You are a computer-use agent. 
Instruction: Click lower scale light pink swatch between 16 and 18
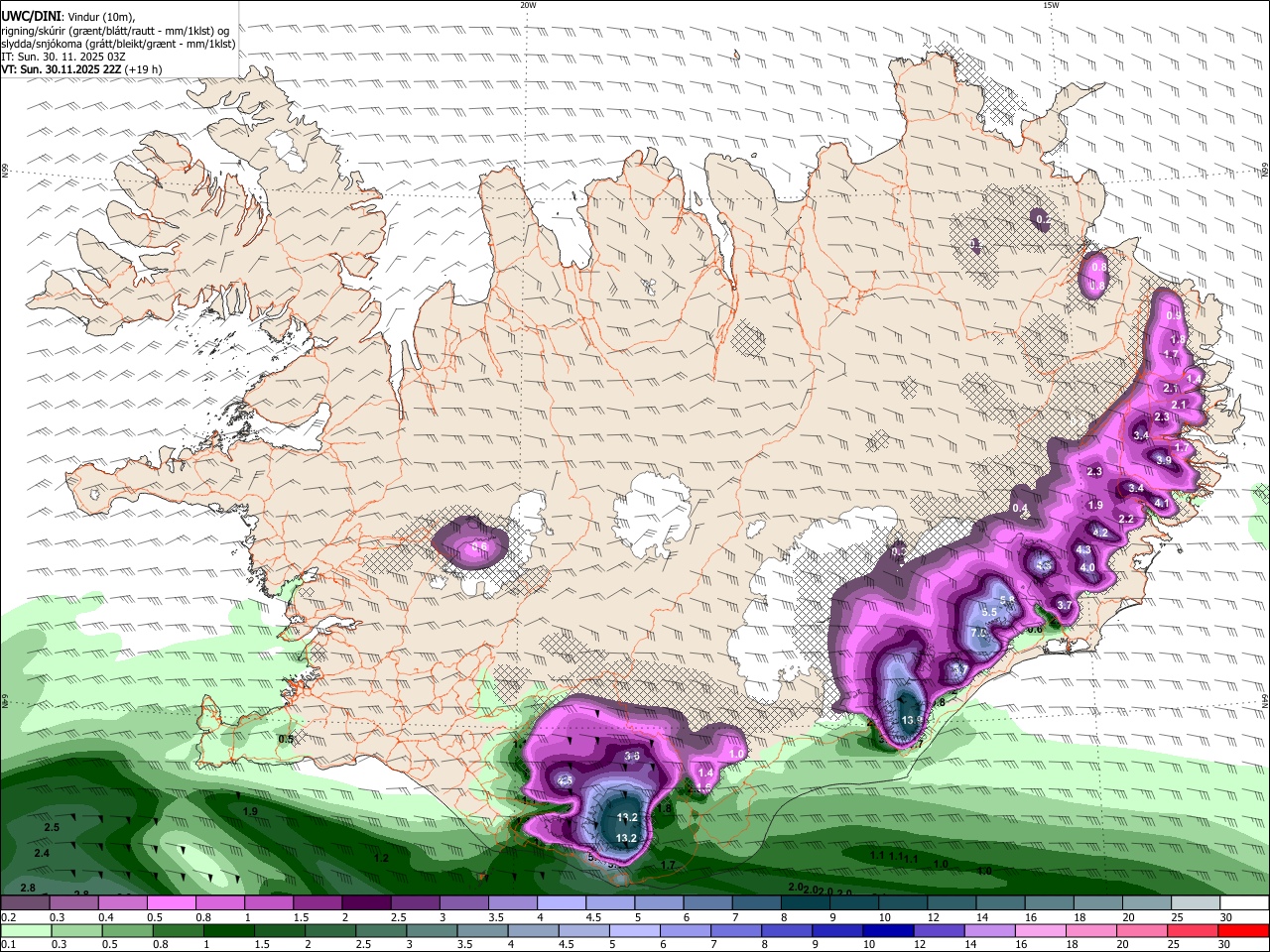tap(1040, 931)
